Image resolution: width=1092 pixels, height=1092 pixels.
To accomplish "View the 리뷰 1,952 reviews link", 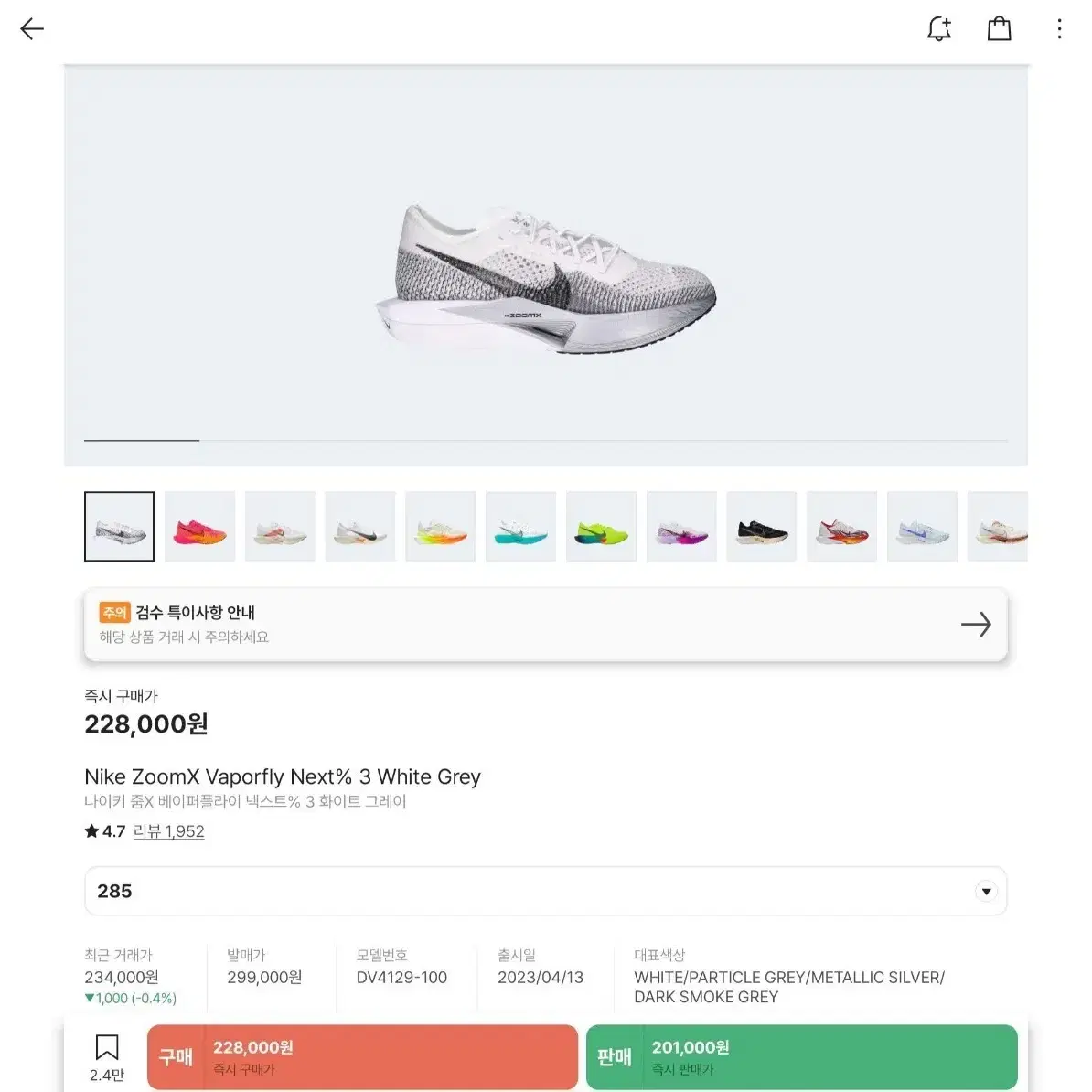I will 170,831.
